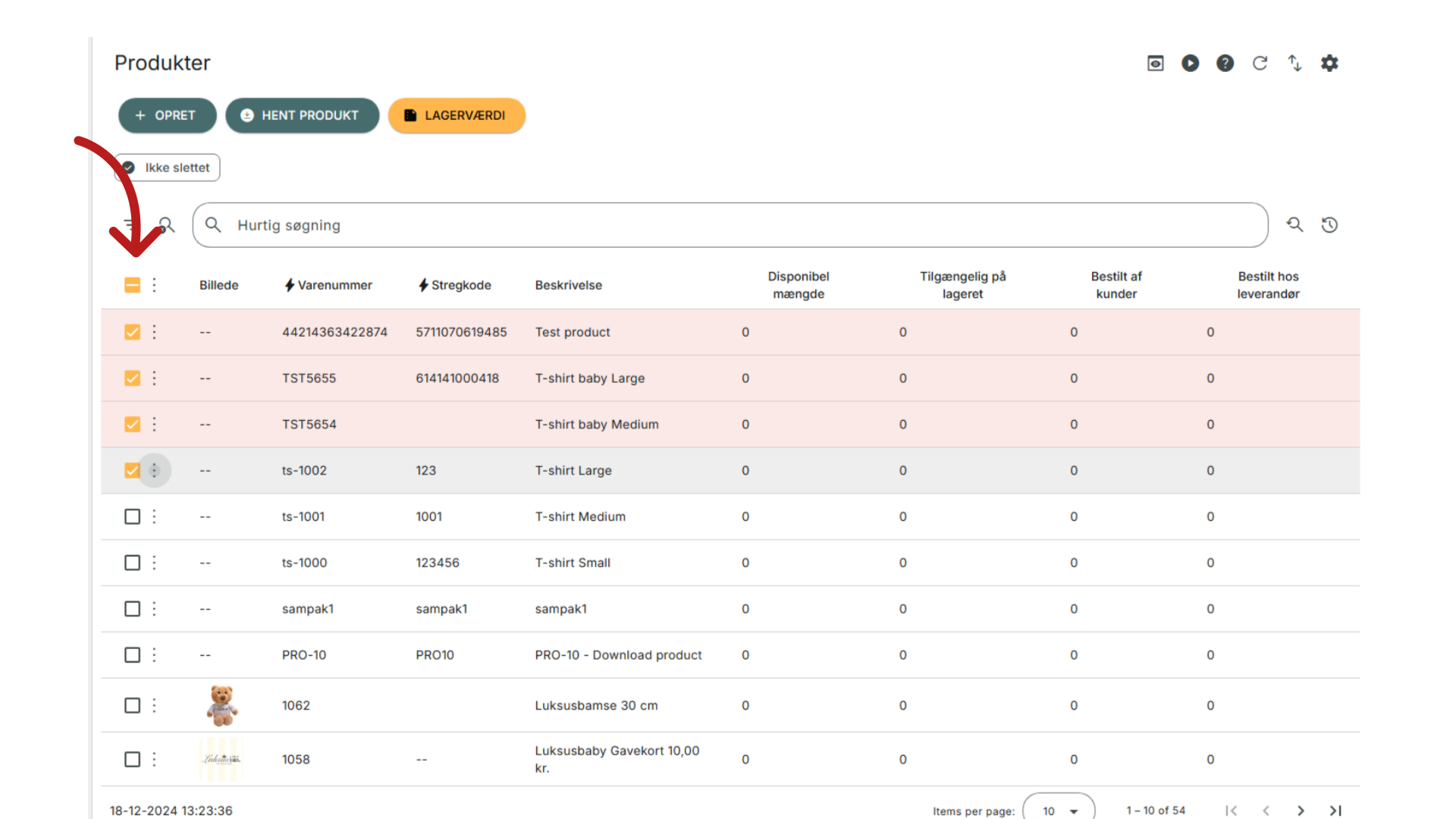Click the Bestilt af kunder header
The image size is (1456, 819).
1116,285
